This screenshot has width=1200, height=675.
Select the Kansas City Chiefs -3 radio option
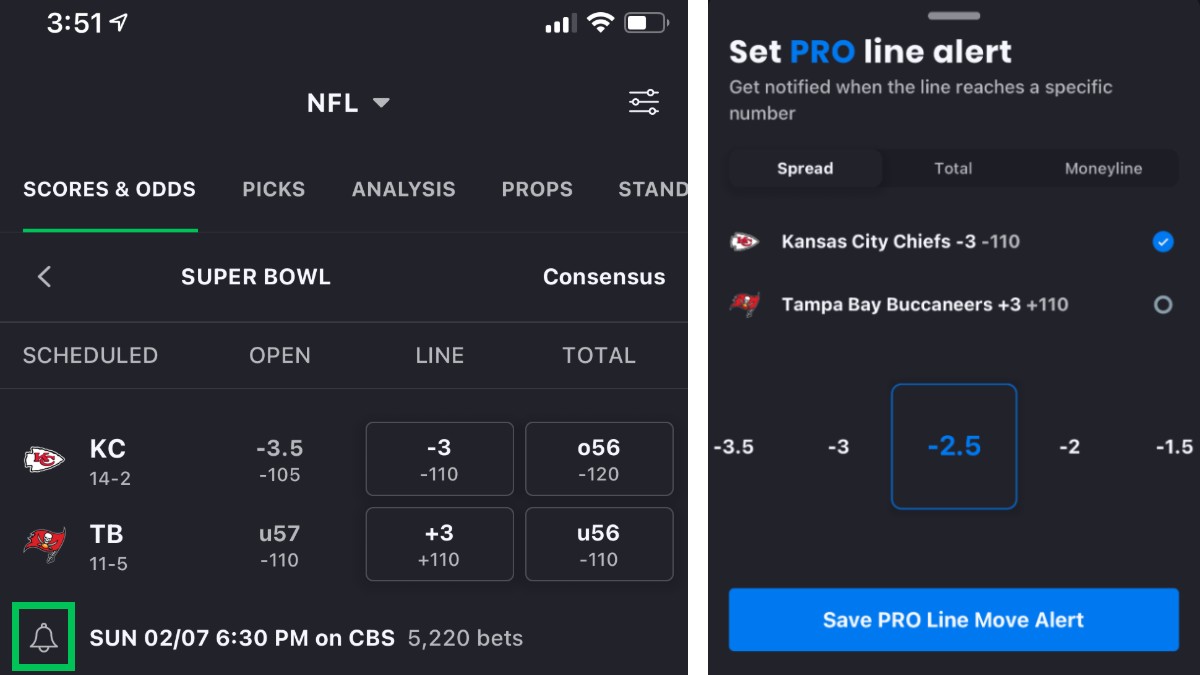tap(1162, 241)
